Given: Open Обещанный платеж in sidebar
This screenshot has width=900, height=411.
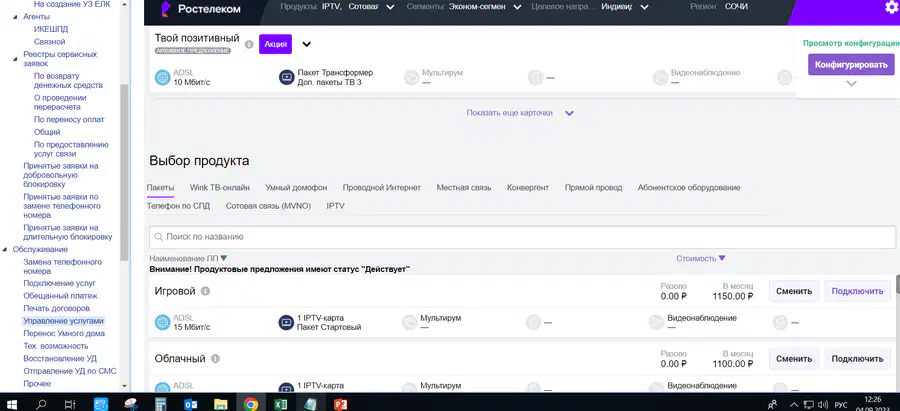Looking at the screenshot, I should coord(60,296).
